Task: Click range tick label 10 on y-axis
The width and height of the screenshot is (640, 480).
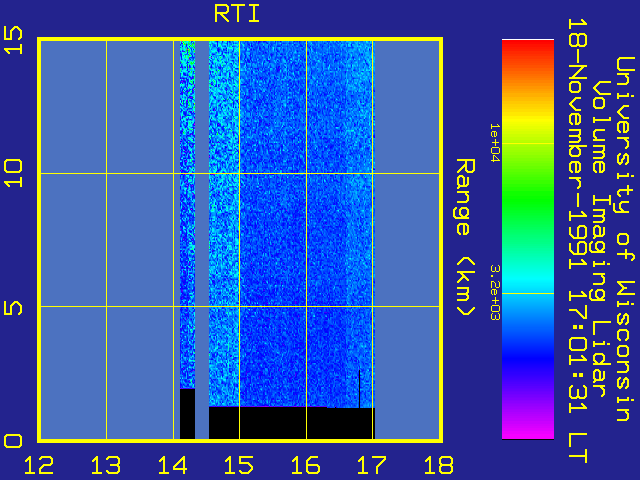Action: (13, 173)
